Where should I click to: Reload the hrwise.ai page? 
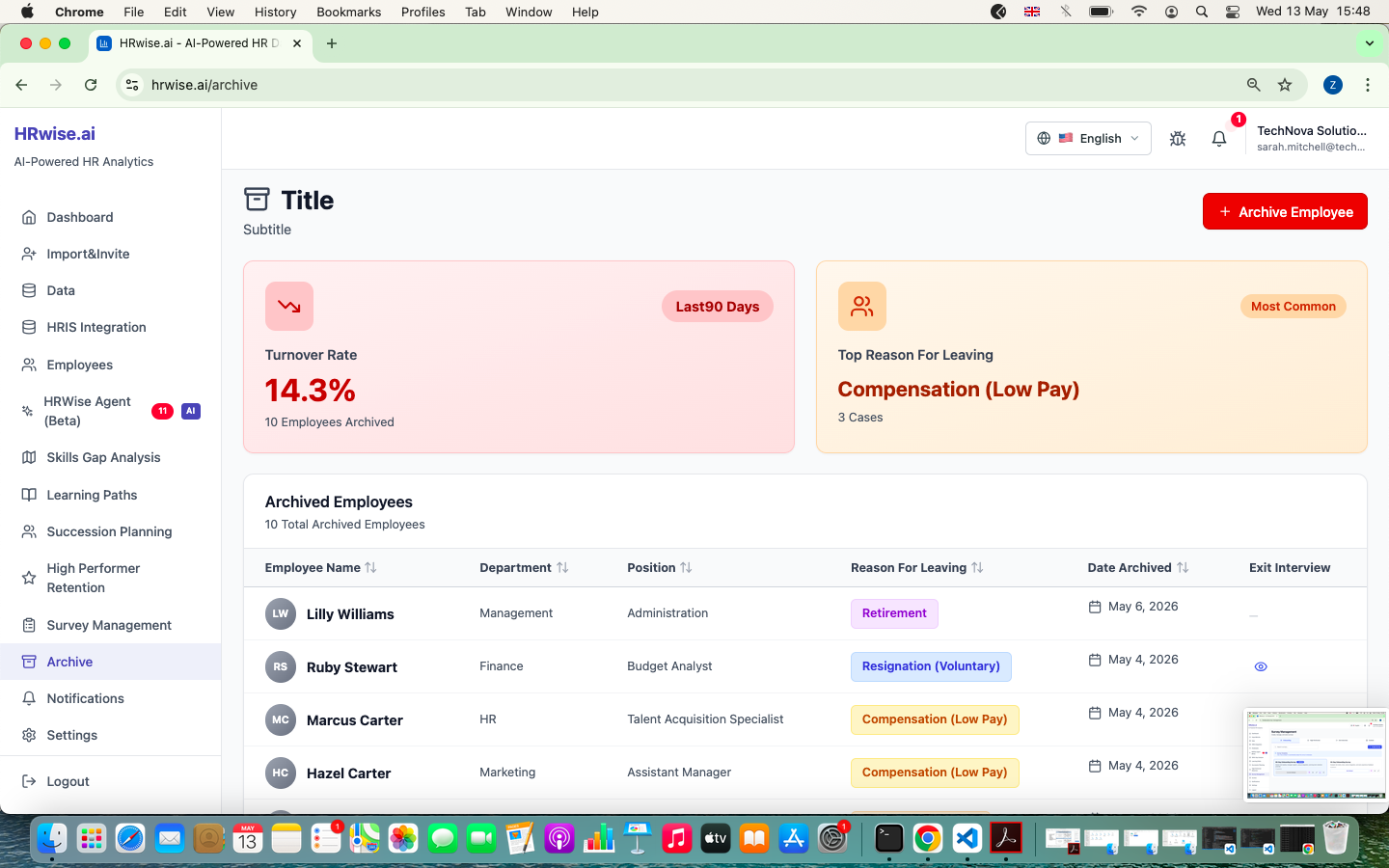click(x=91, y=85)
